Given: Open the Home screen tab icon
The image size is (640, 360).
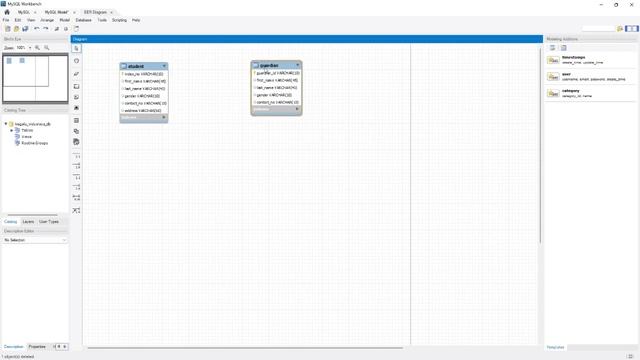Looking at the screenshot, I should [7, 12].
